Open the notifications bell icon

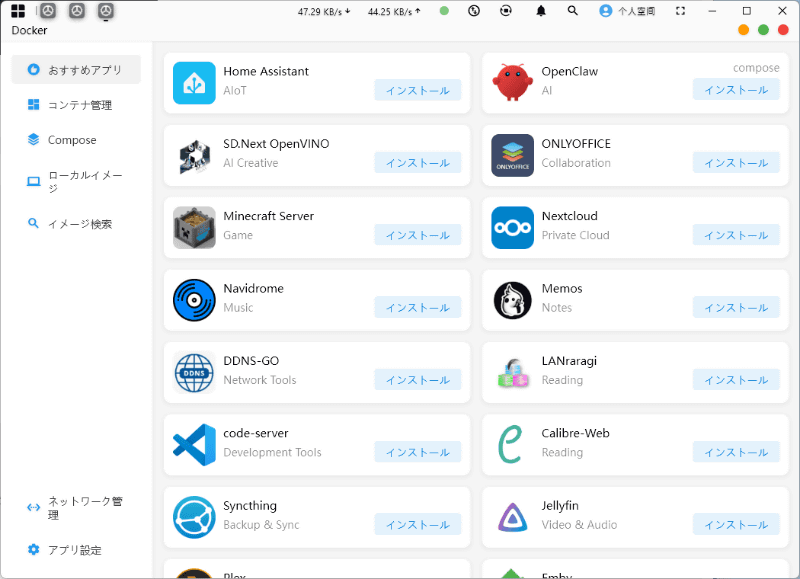click(541, 11)
